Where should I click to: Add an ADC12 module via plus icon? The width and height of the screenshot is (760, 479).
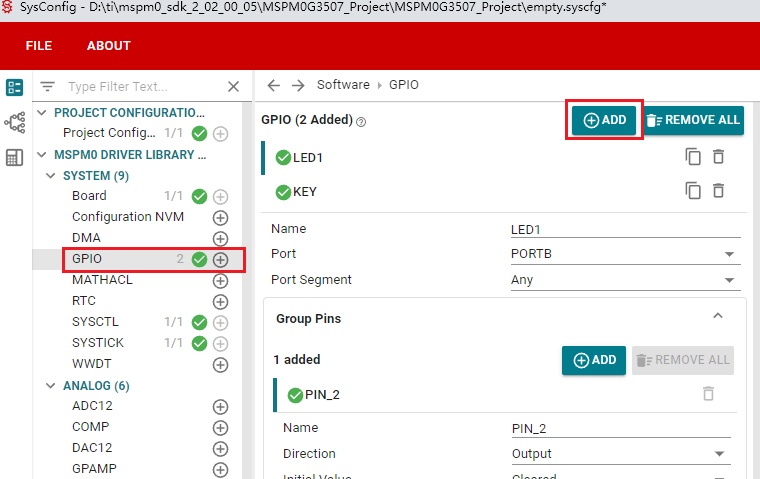coord(221,407)
